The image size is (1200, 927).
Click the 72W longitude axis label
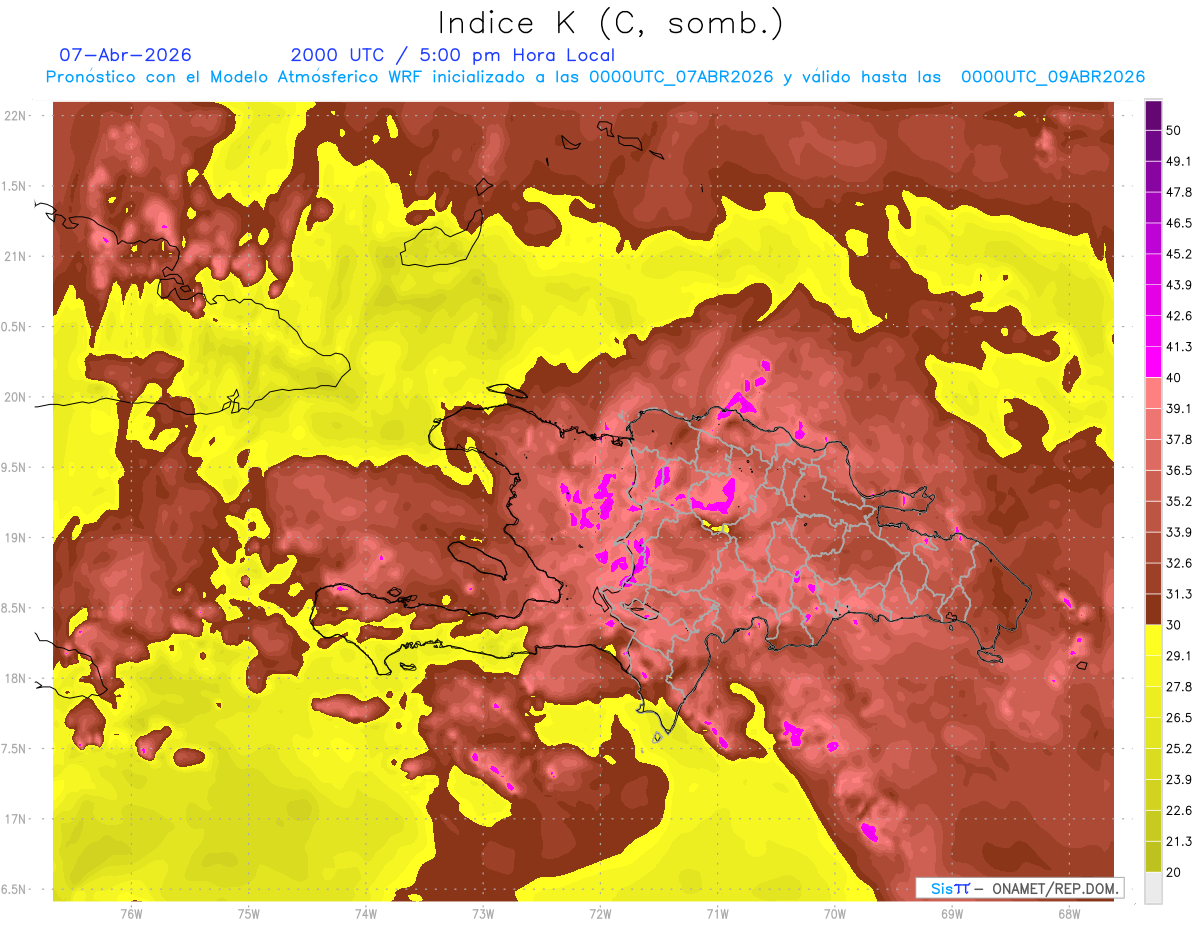[600, 913]
